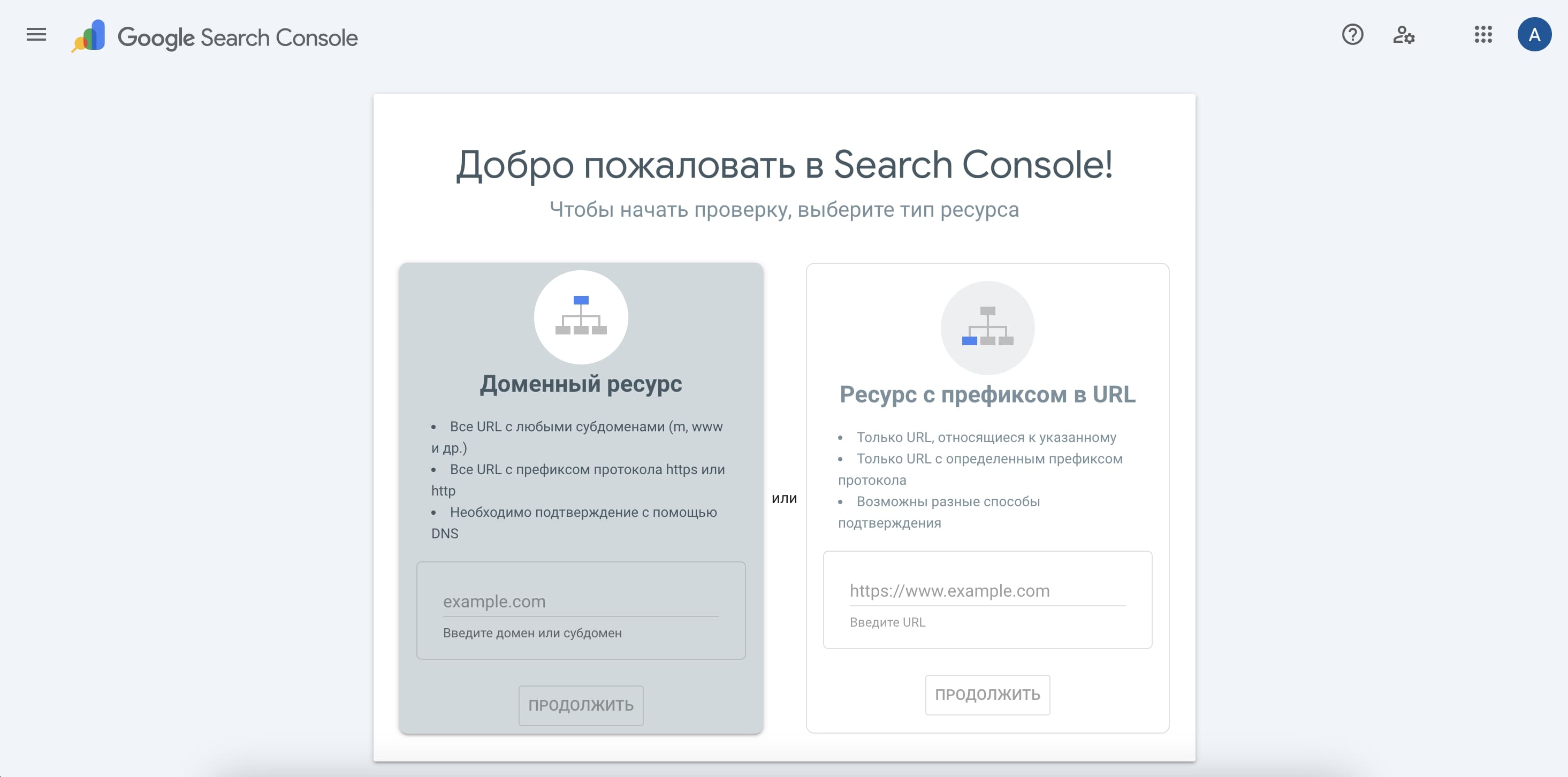Open the Help question mark icon
Image resolution: width=1568 pixels, height=777 pixels.
[x=1352, y=35]
